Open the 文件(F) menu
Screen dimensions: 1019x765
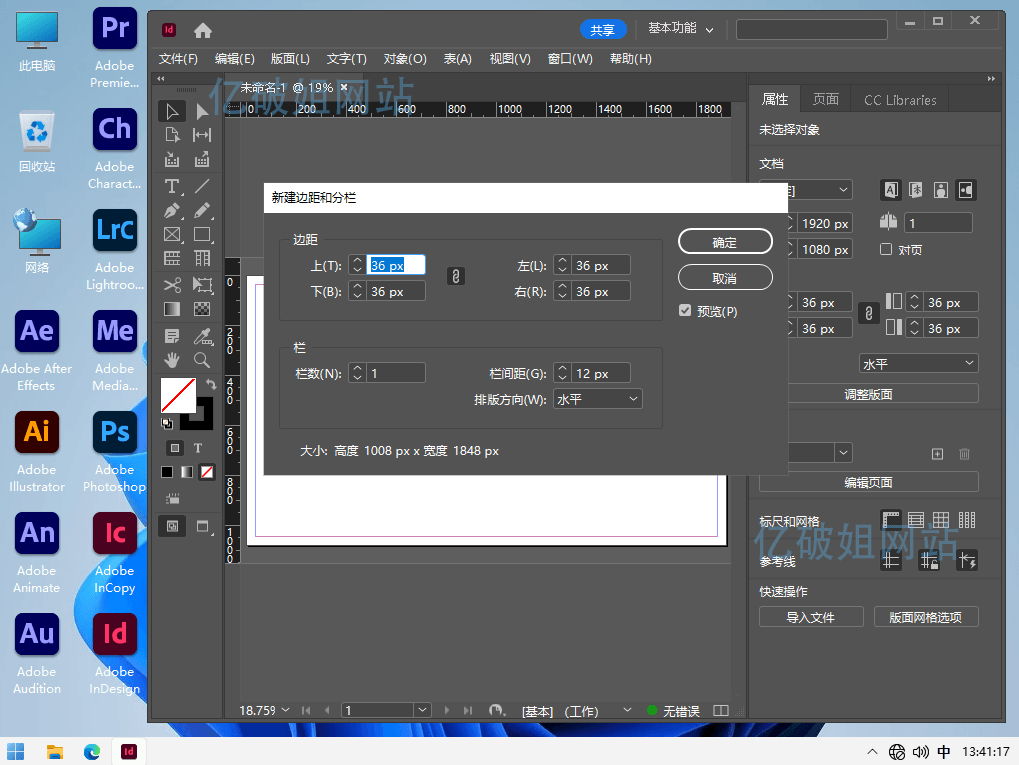178,59
